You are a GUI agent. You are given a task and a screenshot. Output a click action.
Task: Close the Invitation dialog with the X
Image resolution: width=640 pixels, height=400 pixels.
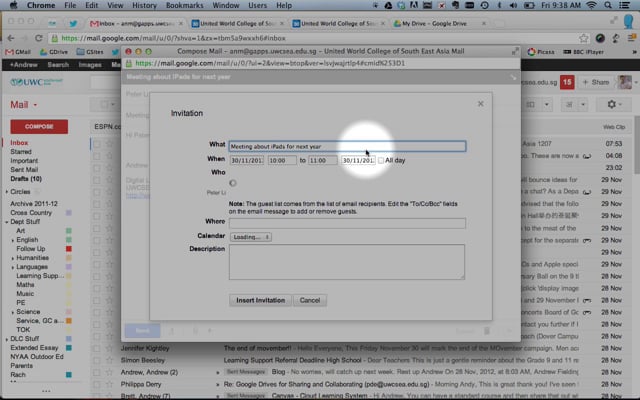(480, 104)
